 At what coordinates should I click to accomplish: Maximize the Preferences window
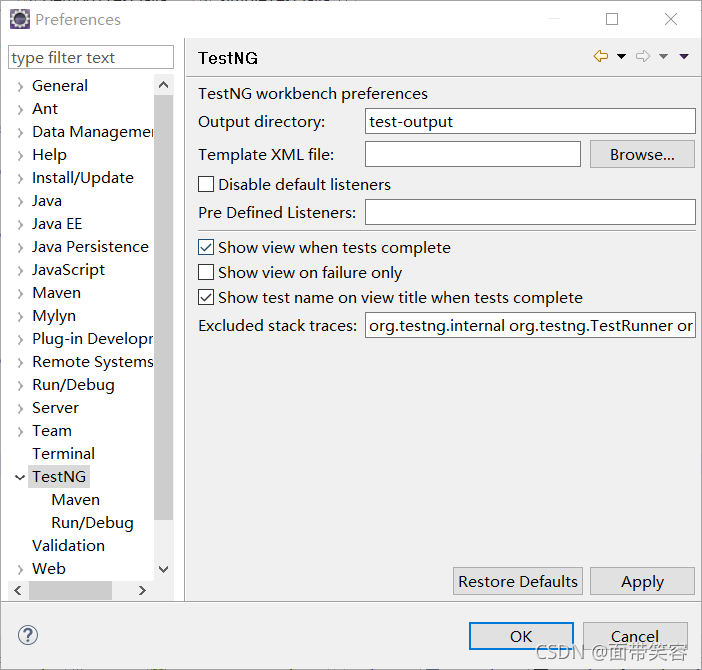(612, 19)
